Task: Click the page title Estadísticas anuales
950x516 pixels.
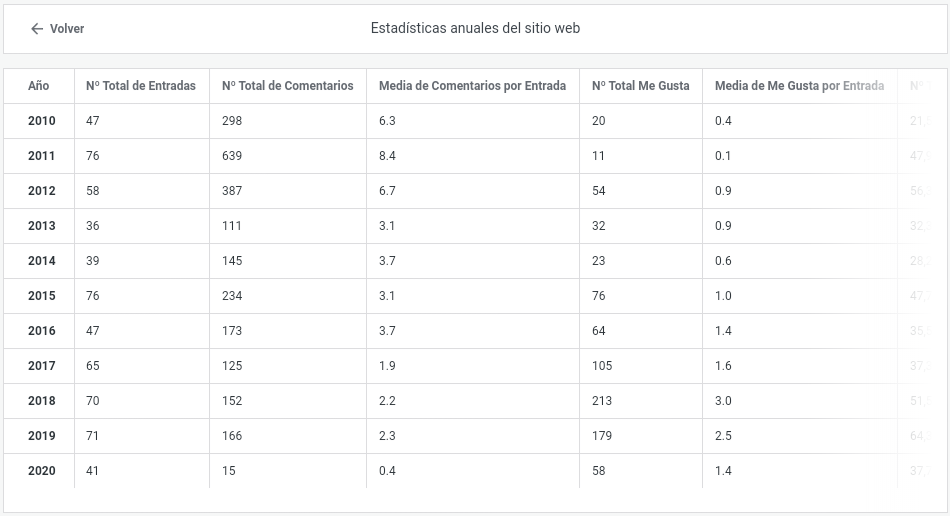Action: 475,29
